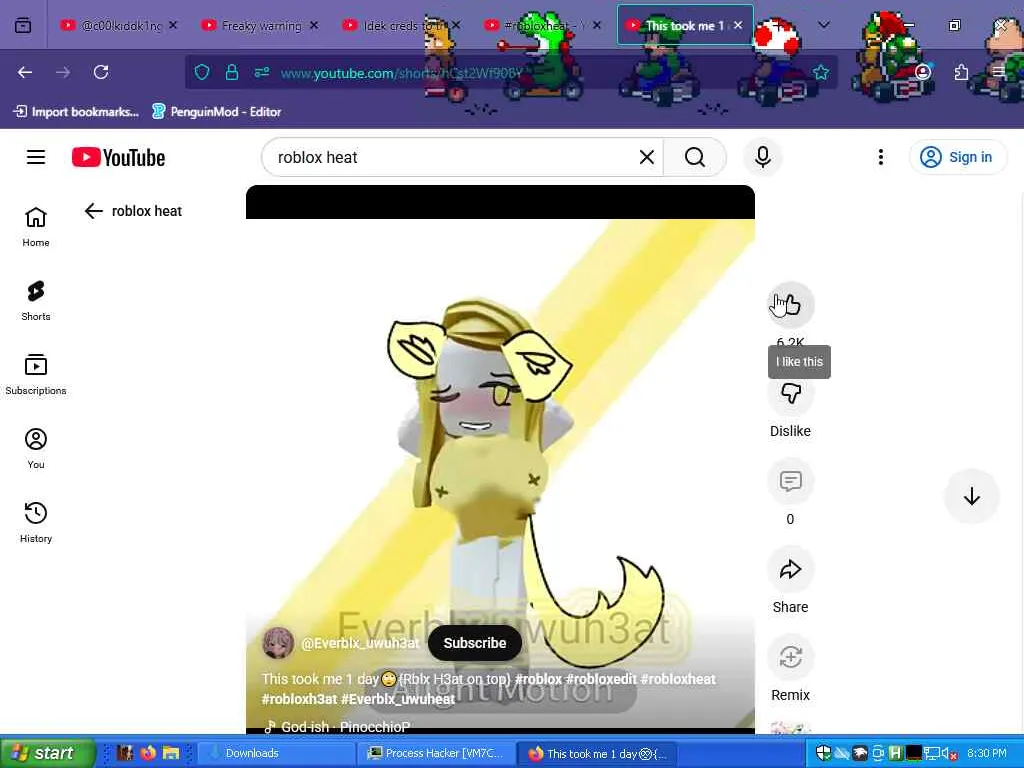Open Firefox View tab icon
Screen dimensions: 1024x768
point(23,25)
